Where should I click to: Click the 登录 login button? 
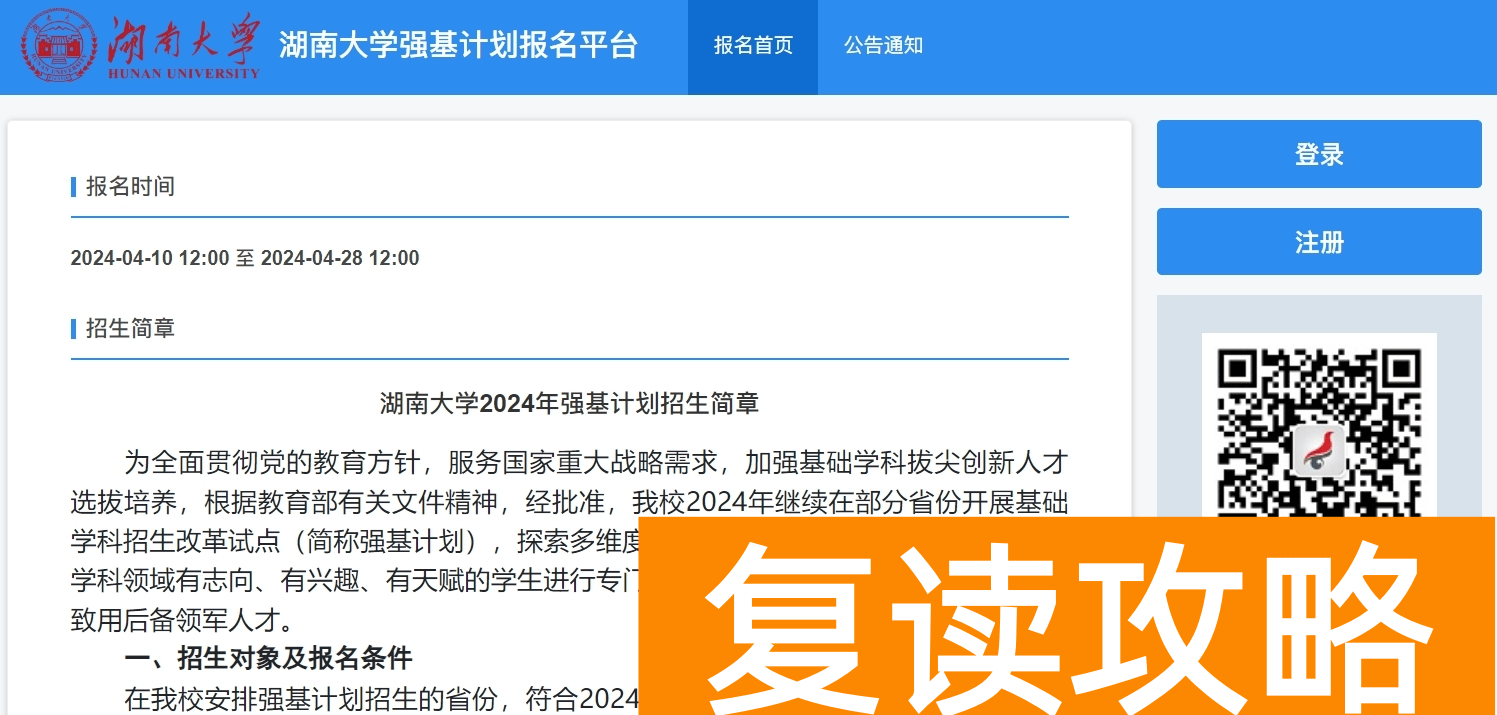click(1318, 153)
